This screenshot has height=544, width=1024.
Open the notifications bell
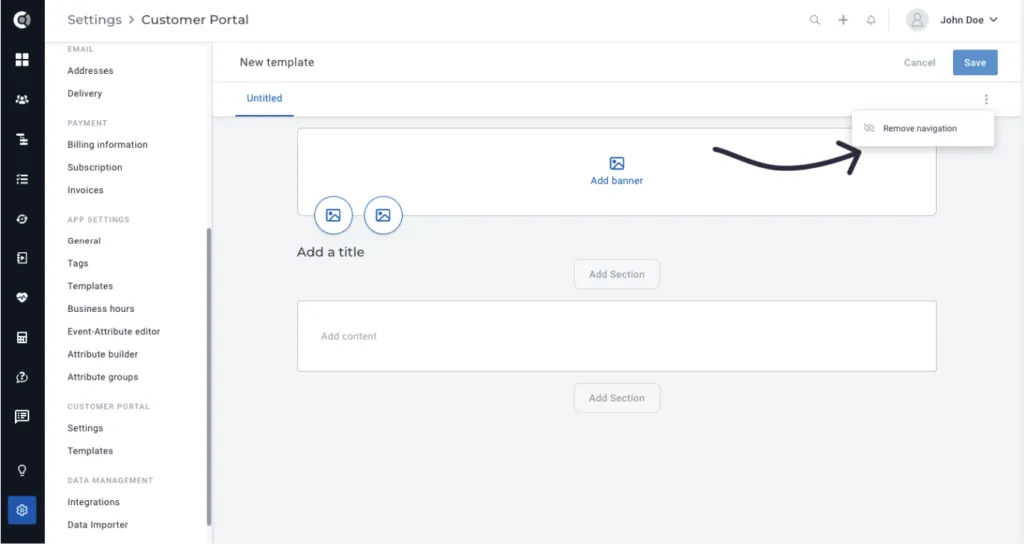click(871, 20)
